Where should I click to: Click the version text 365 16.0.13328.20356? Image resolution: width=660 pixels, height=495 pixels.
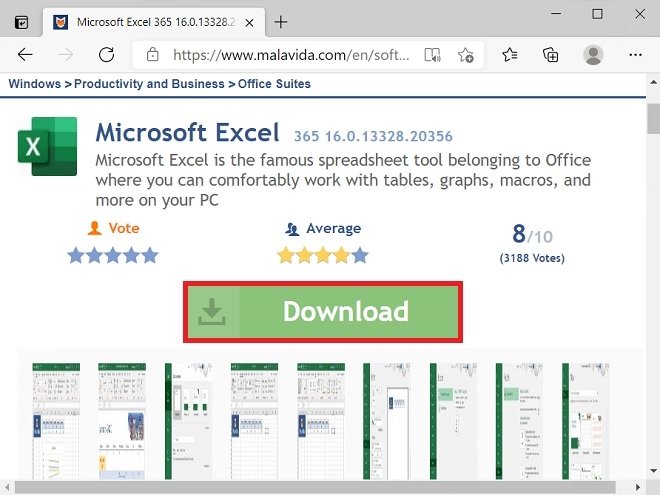[x=373, y=136]
